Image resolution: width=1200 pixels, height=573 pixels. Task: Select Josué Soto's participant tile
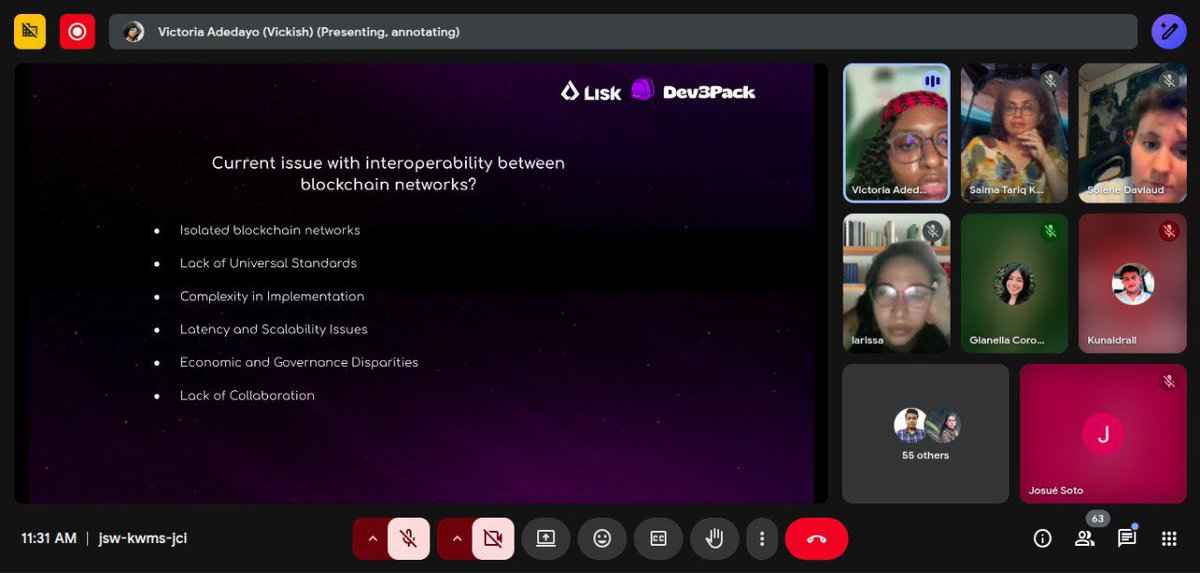click(1103, 433)
